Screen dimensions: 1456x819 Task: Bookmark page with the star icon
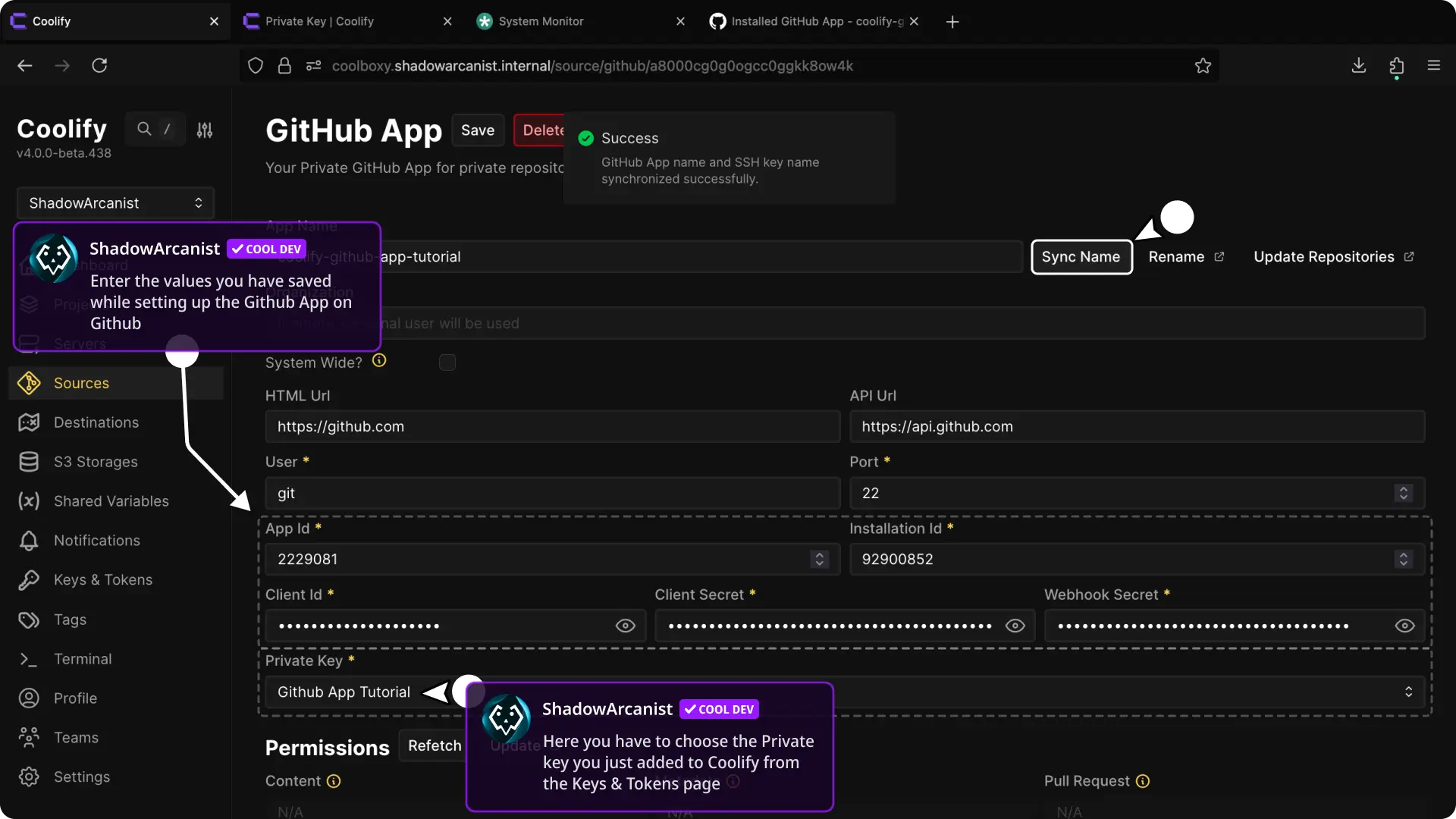(x=1203, y=66)
